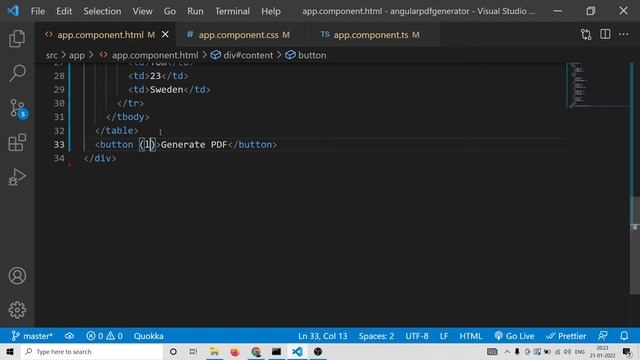Click Quokka status bar item

[x=149, y=336]
